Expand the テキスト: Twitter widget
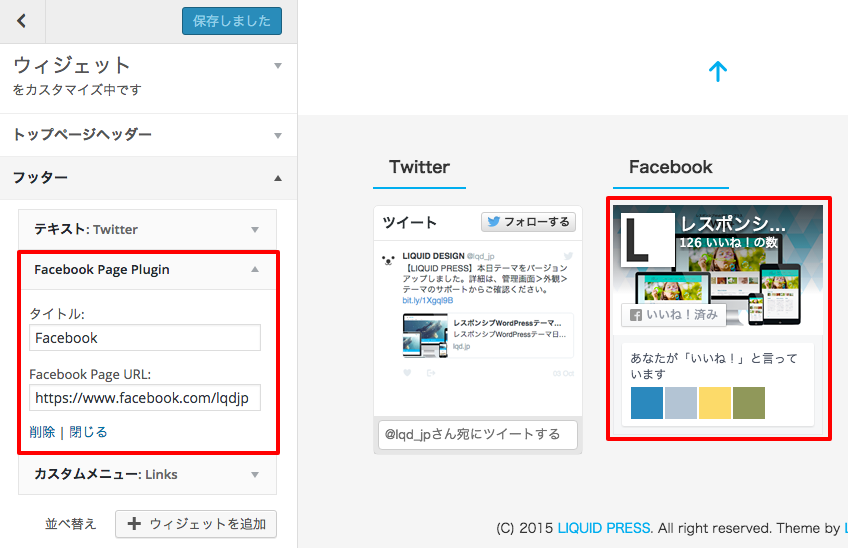Viewport: 848px width, 548px height. coord(147,229)
